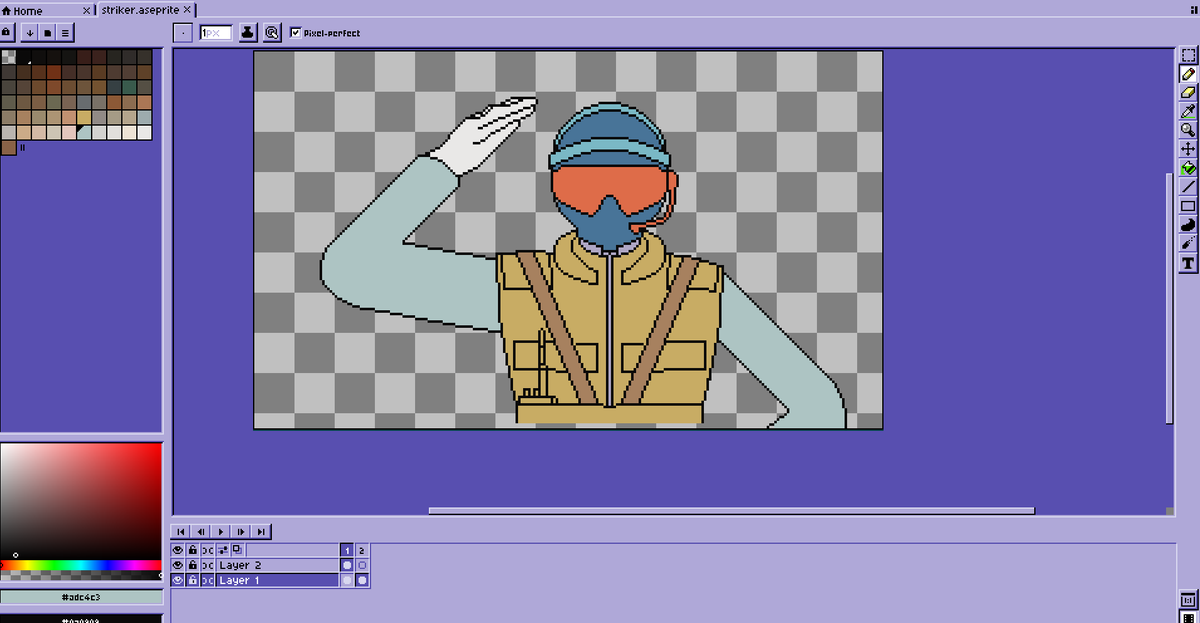Open the brush type selector
The image size is (1200, 623).
pos(183,32)
